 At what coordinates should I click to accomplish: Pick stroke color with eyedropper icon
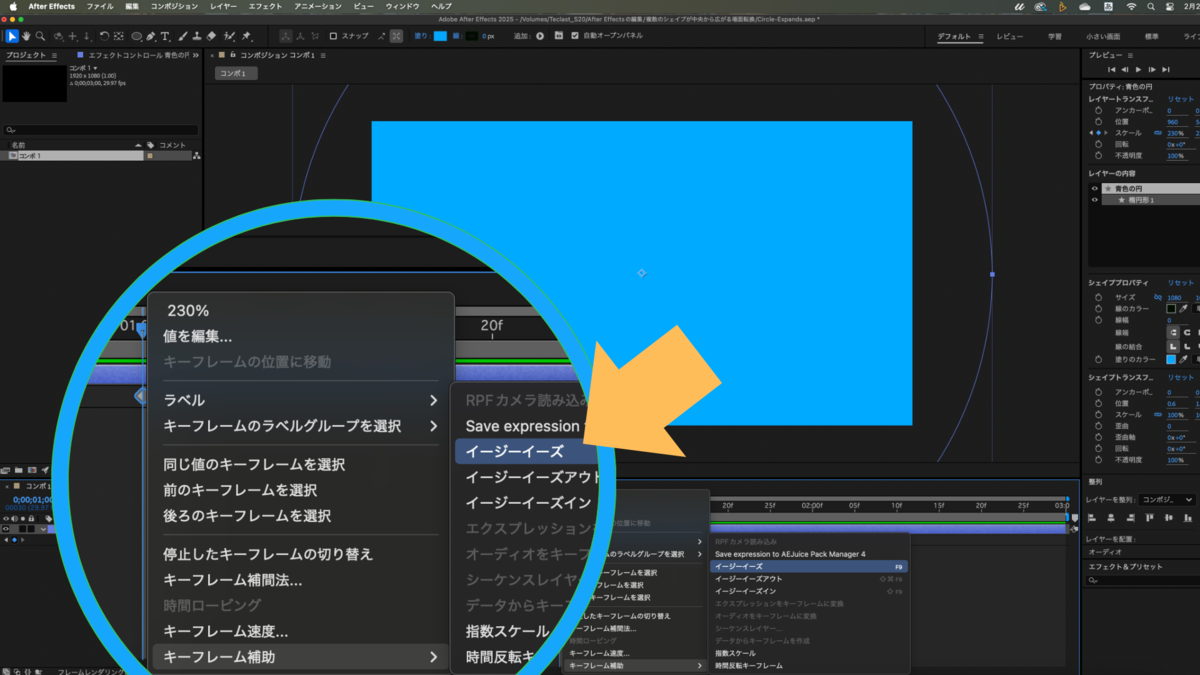tap(1183, 309)
